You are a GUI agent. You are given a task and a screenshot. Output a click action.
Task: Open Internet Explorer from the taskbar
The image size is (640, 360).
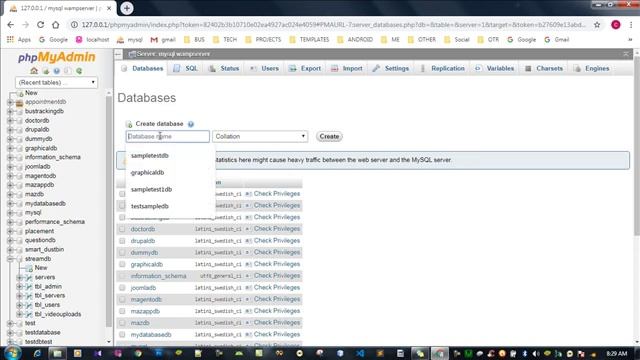coord(37,353)
